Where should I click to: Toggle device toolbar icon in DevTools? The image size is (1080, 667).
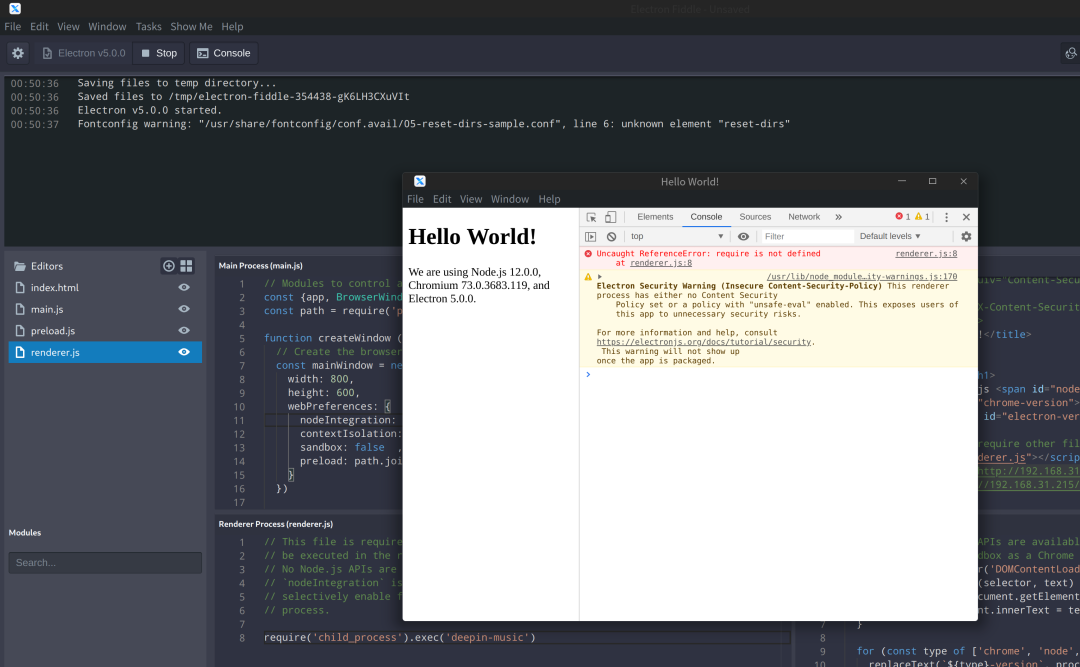coord(610,217)
